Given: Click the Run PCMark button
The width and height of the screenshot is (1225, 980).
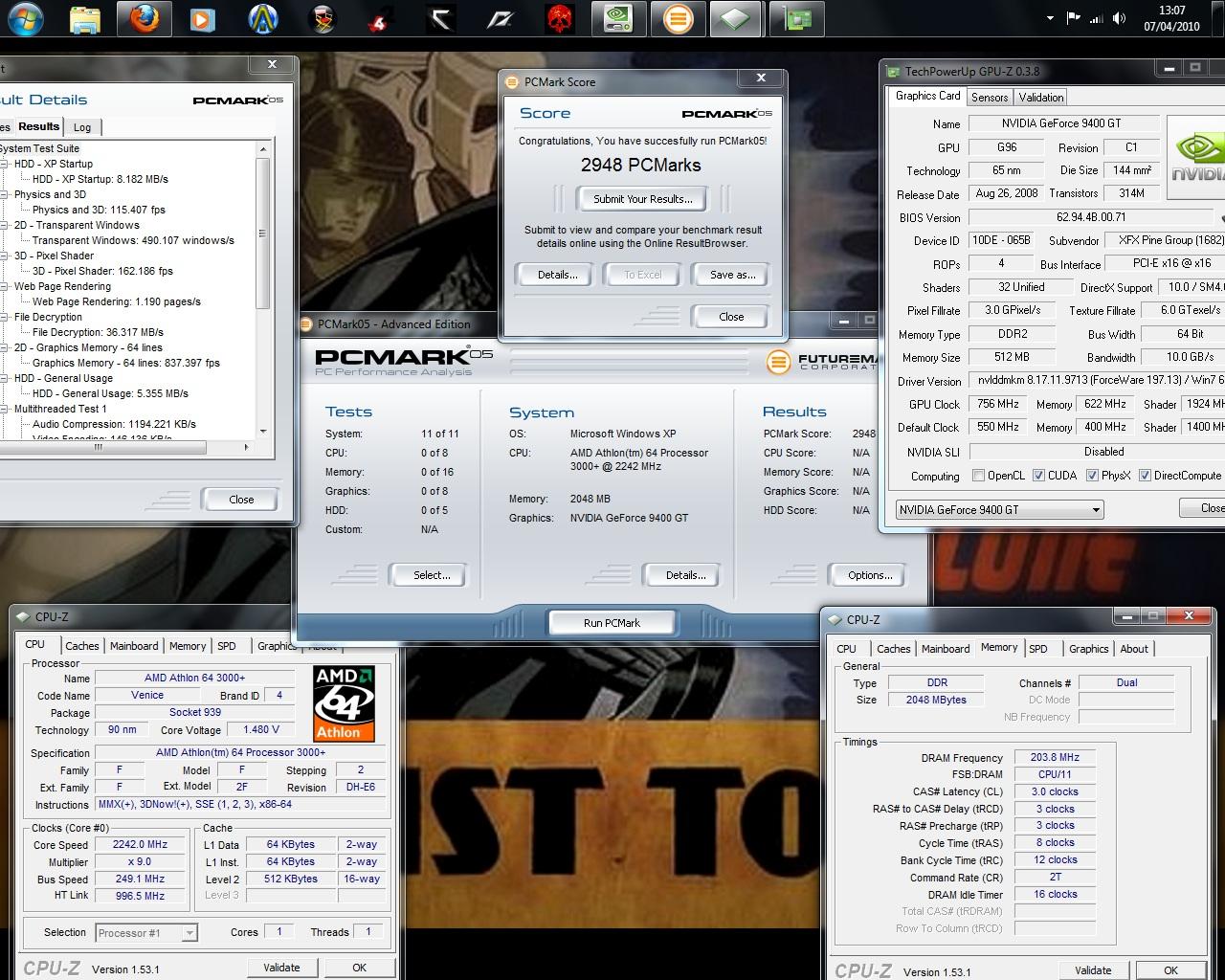Looking at the screenshot, I should (x=612, y=623).
